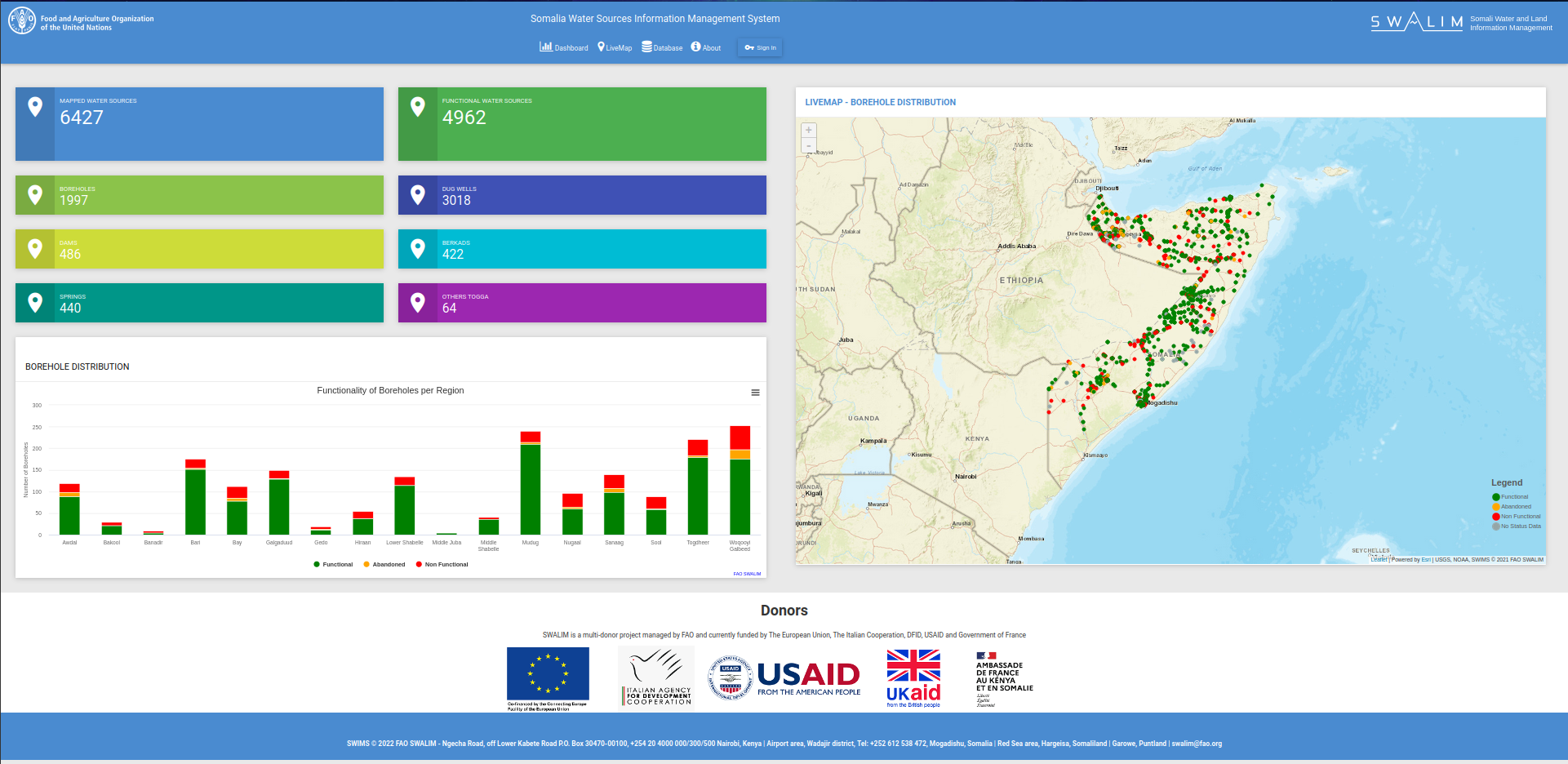The height and width of the screenshot is (764, 1568).
Task: Toggle the Functional series in the chart legend
Action: 333,564
